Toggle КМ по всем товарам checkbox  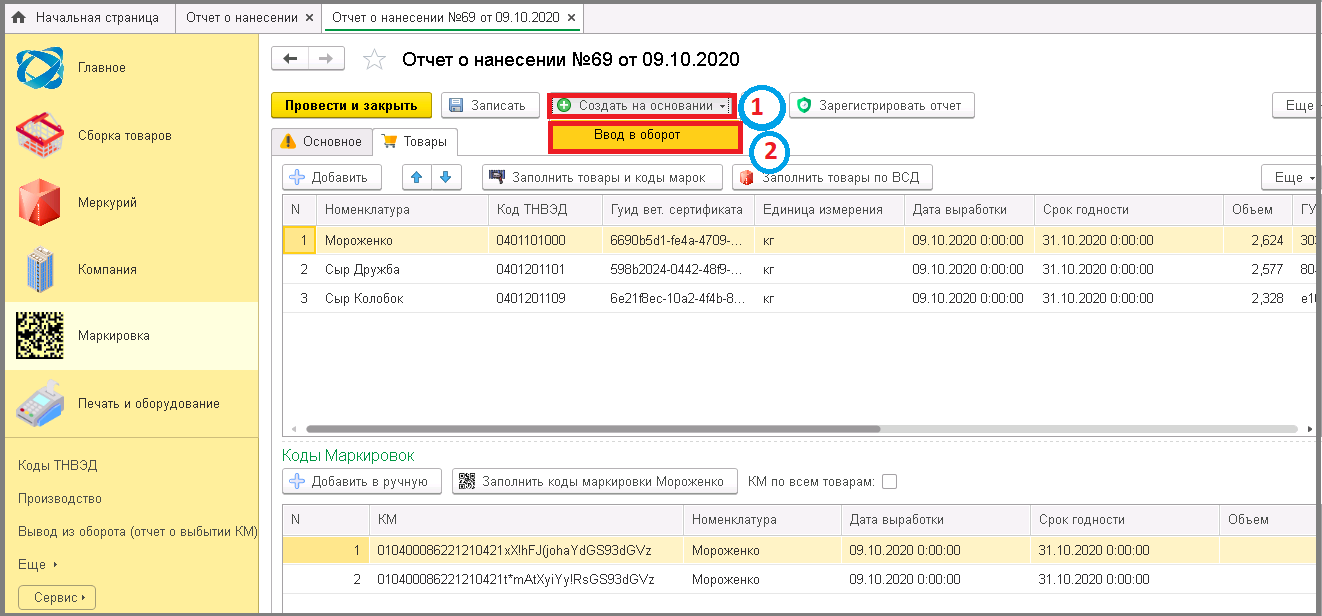[889, 481]
